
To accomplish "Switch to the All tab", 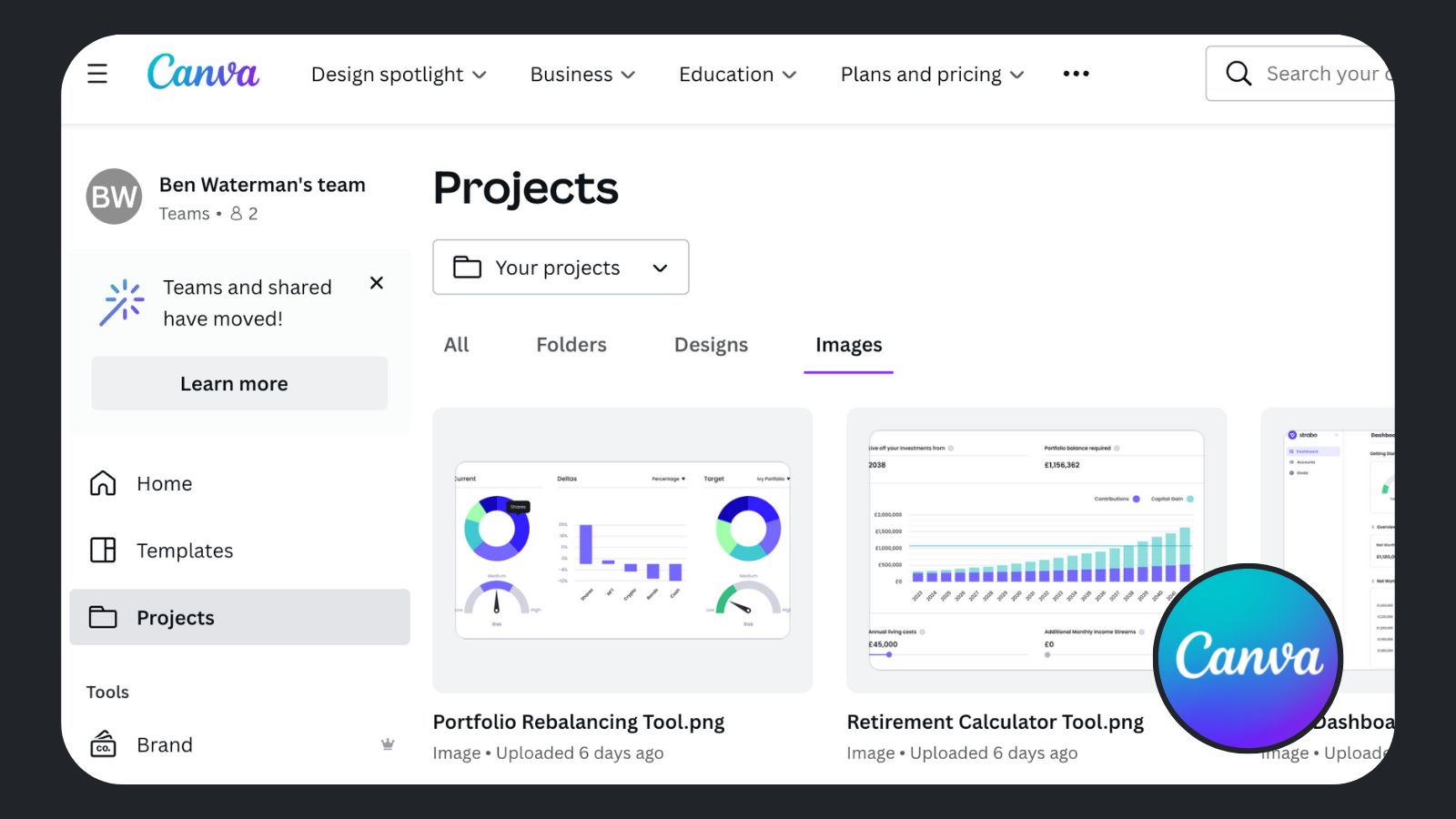I will [x=457, y=345].
